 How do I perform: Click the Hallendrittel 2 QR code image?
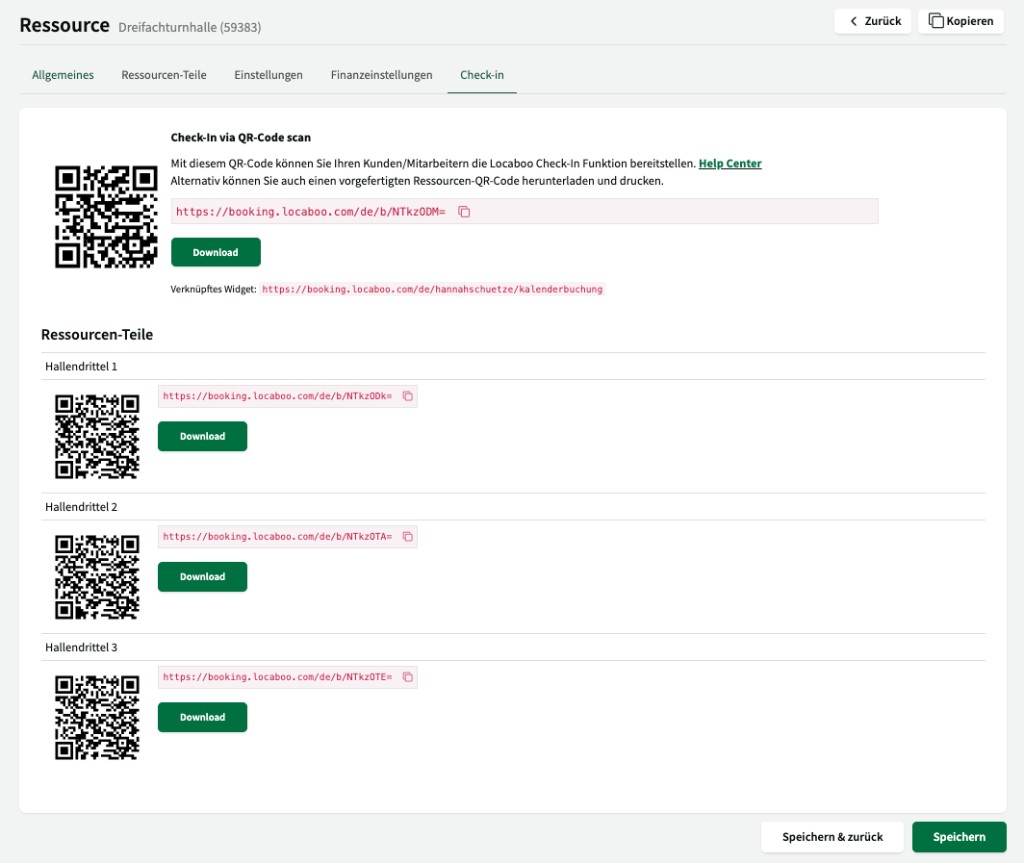pos(97,576)
